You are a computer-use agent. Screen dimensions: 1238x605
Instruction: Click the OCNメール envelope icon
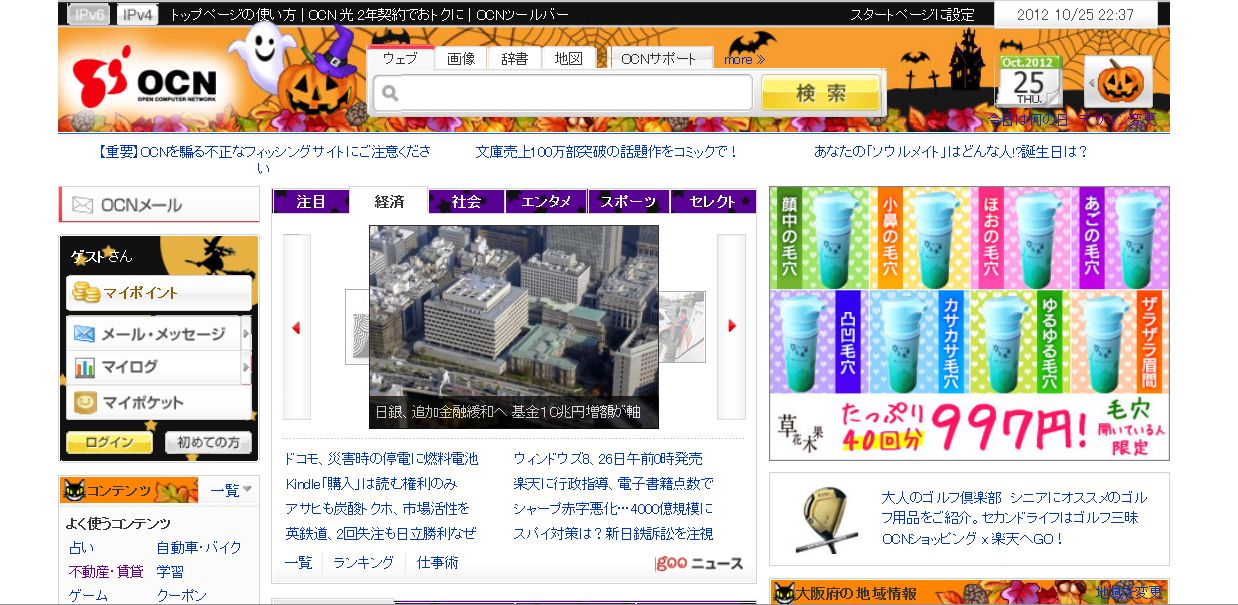(80, 205)
